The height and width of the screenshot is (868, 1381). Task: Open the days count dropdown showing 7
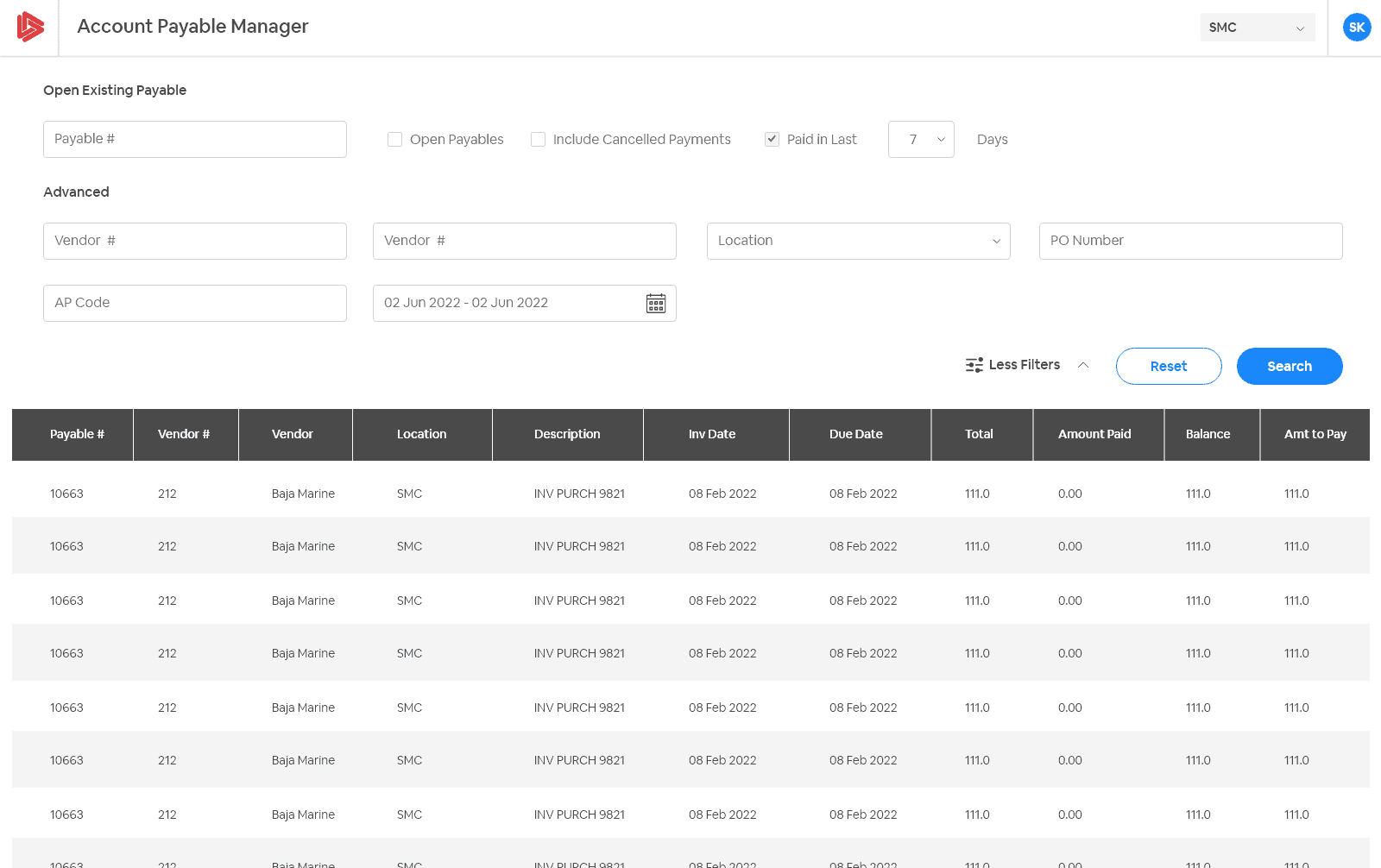click(921, 140)
